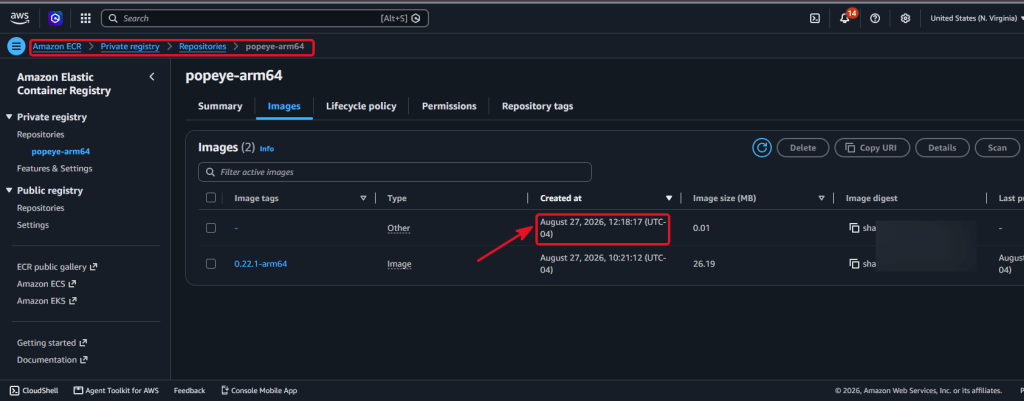1024x401 pixels.
Task: Click the 0.01 image size value
Action: click(701, 228)
